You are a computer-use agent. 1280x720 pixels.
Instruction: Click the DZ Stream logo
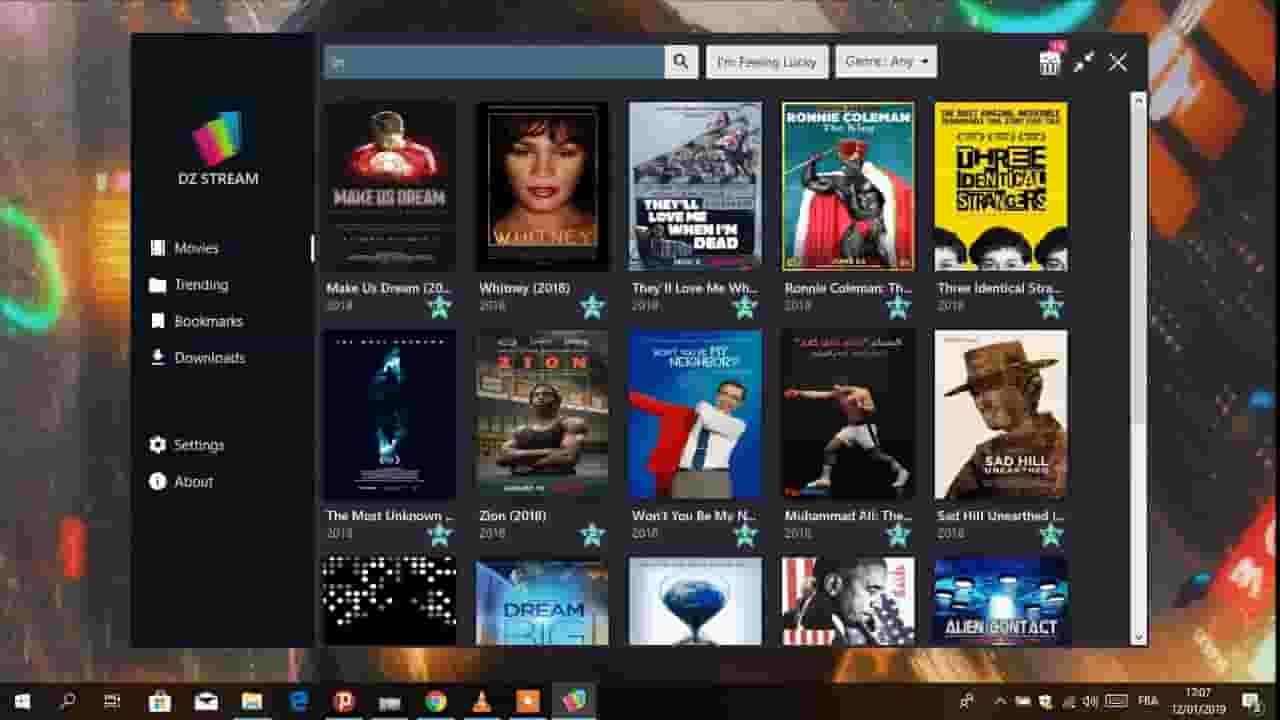tap(217, 137)
